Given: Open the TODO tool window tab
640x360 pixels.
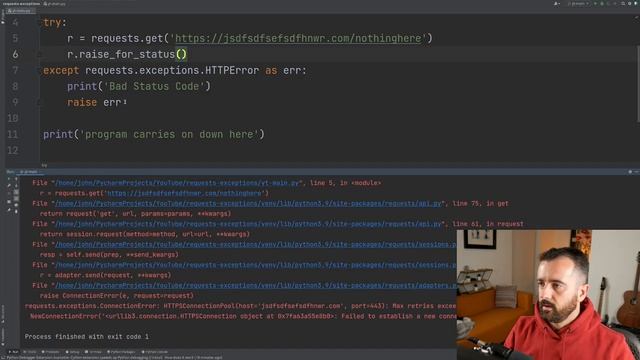Looking at the screenshot, I should [29, 351].
